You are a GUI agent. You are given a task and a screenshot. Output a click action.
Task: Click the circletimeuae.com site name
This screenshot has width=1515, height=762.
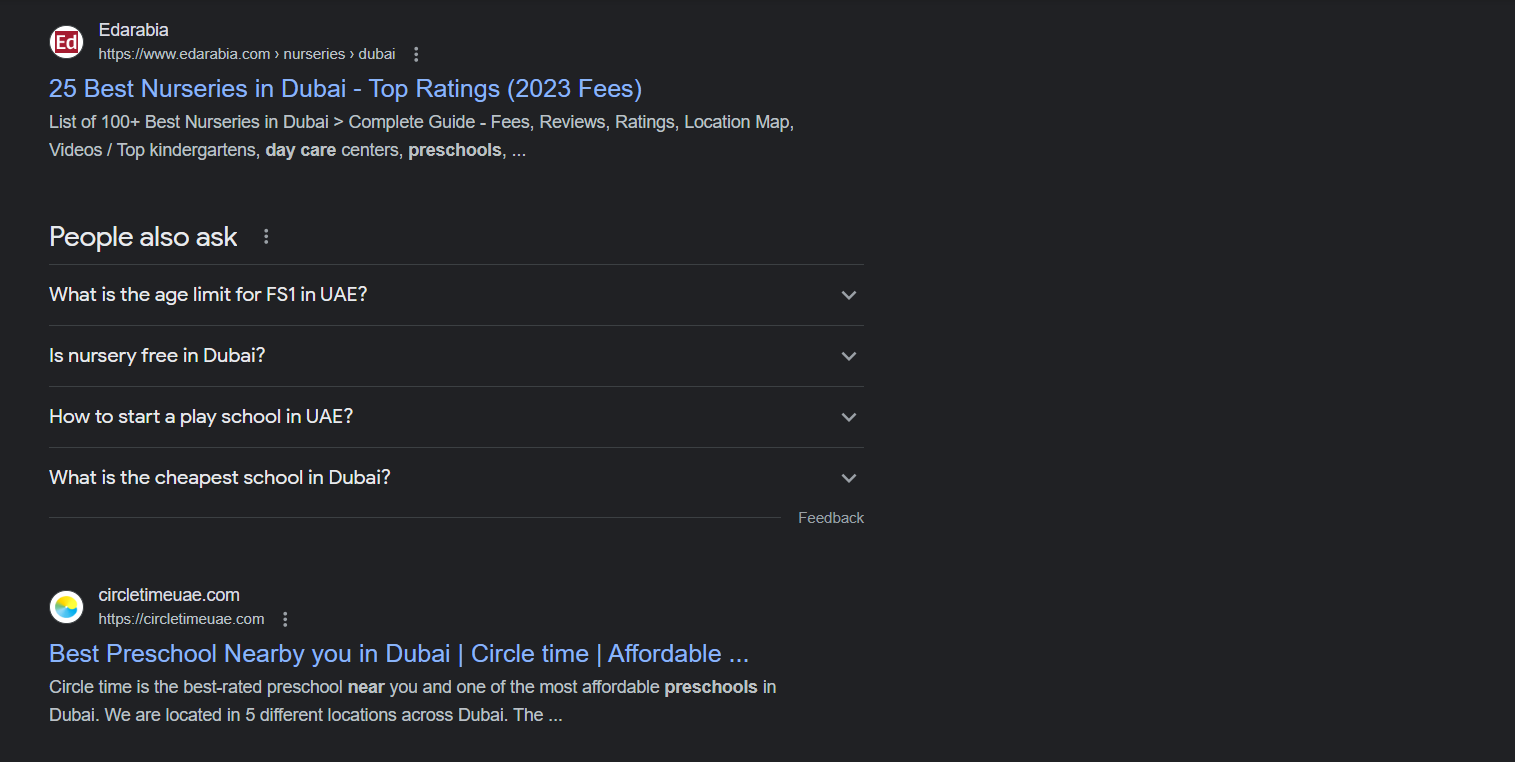click(x=169, y=595)
